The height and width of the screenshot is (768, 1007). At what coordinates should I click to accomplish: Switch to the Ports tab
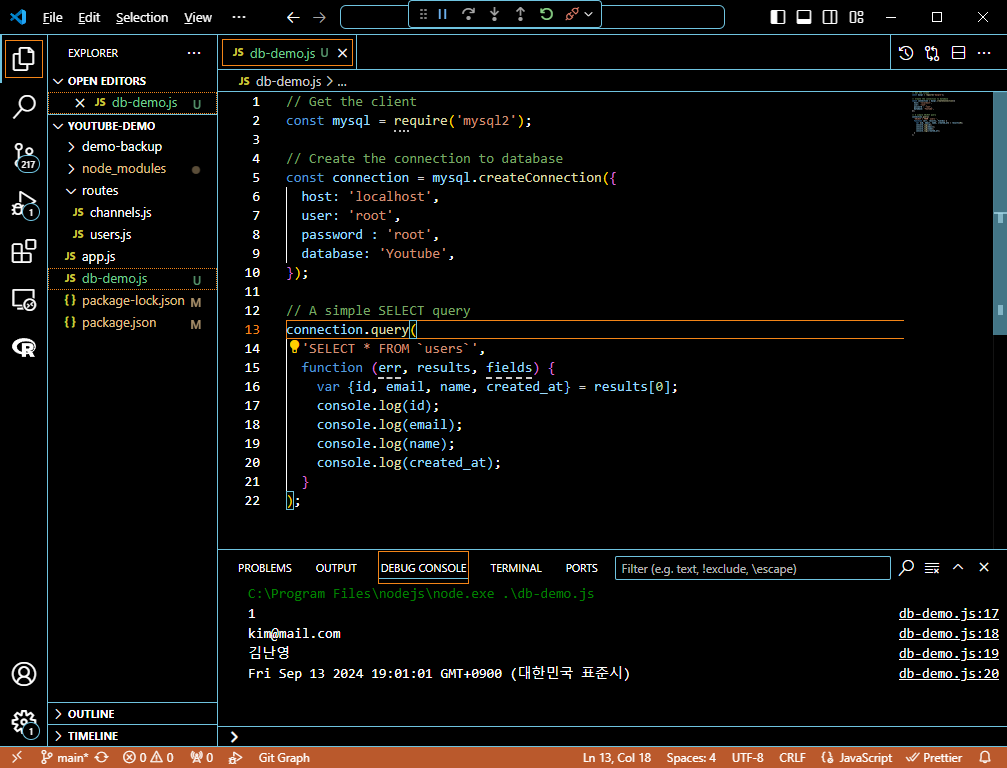click(581, 568)
